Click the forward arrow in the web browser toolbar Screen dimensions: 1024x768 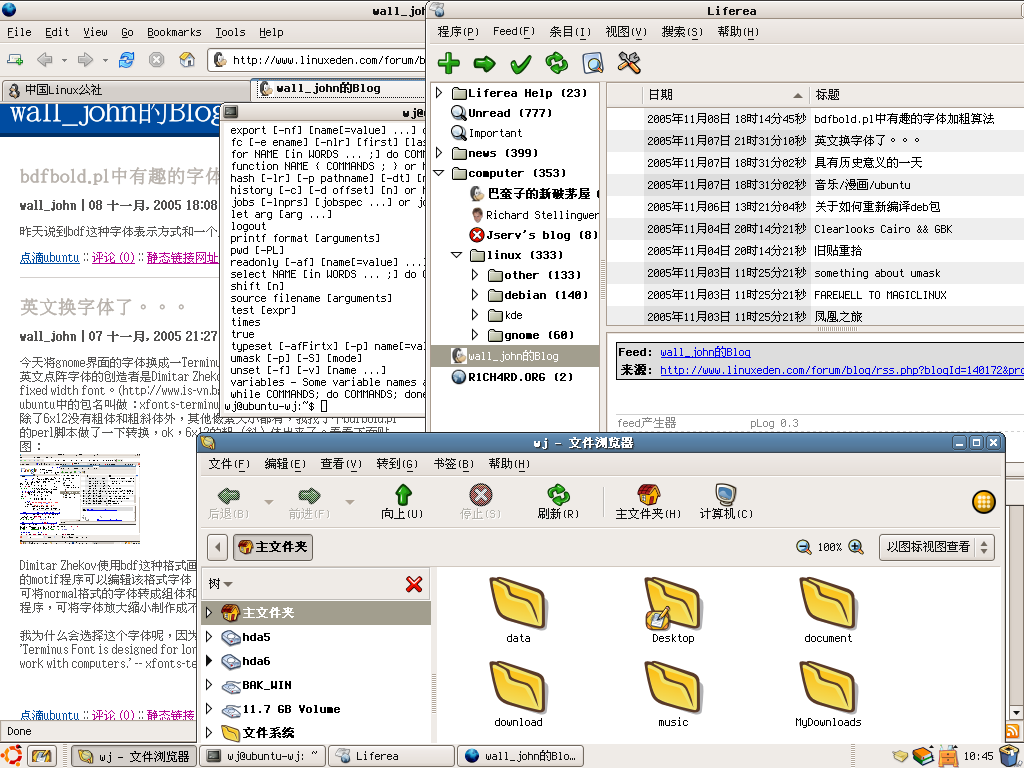[85, 60]
